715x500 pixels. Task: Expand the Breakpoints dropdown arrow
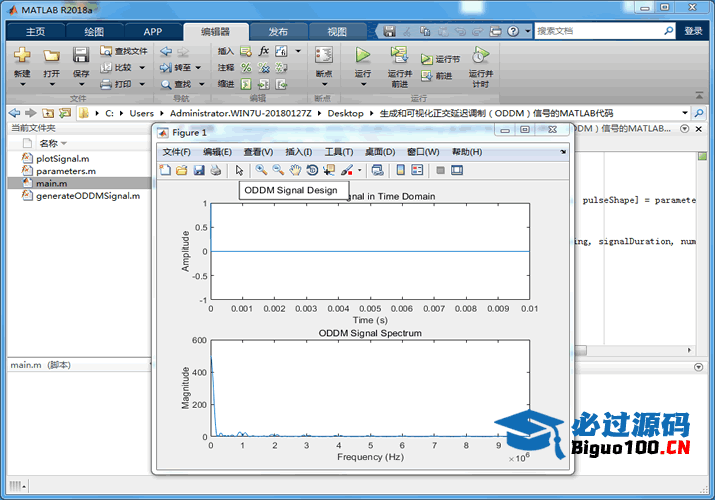tap(324, 84)
